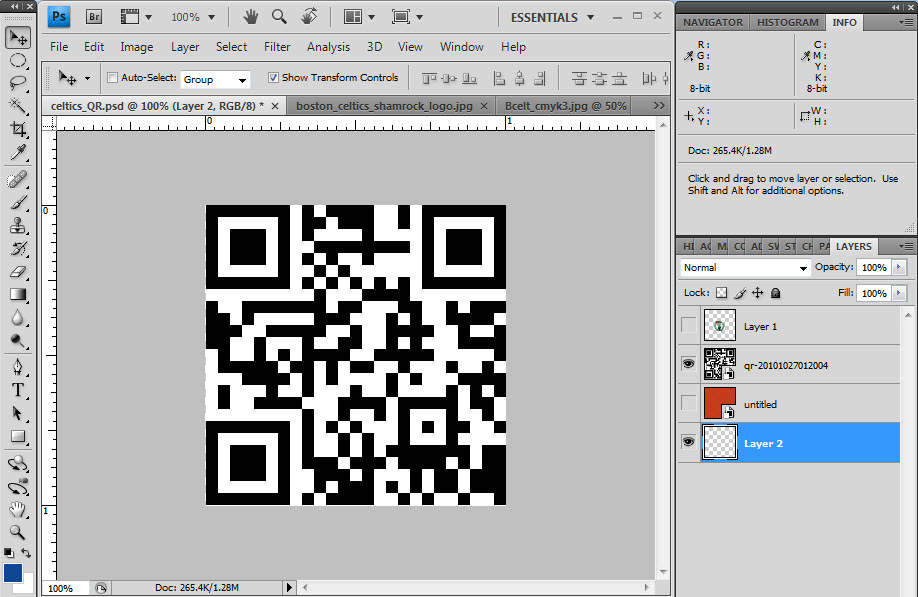Open the Opacity slider arrow
The width and height of the screenshot is (918, 597).
pos(899,267)
